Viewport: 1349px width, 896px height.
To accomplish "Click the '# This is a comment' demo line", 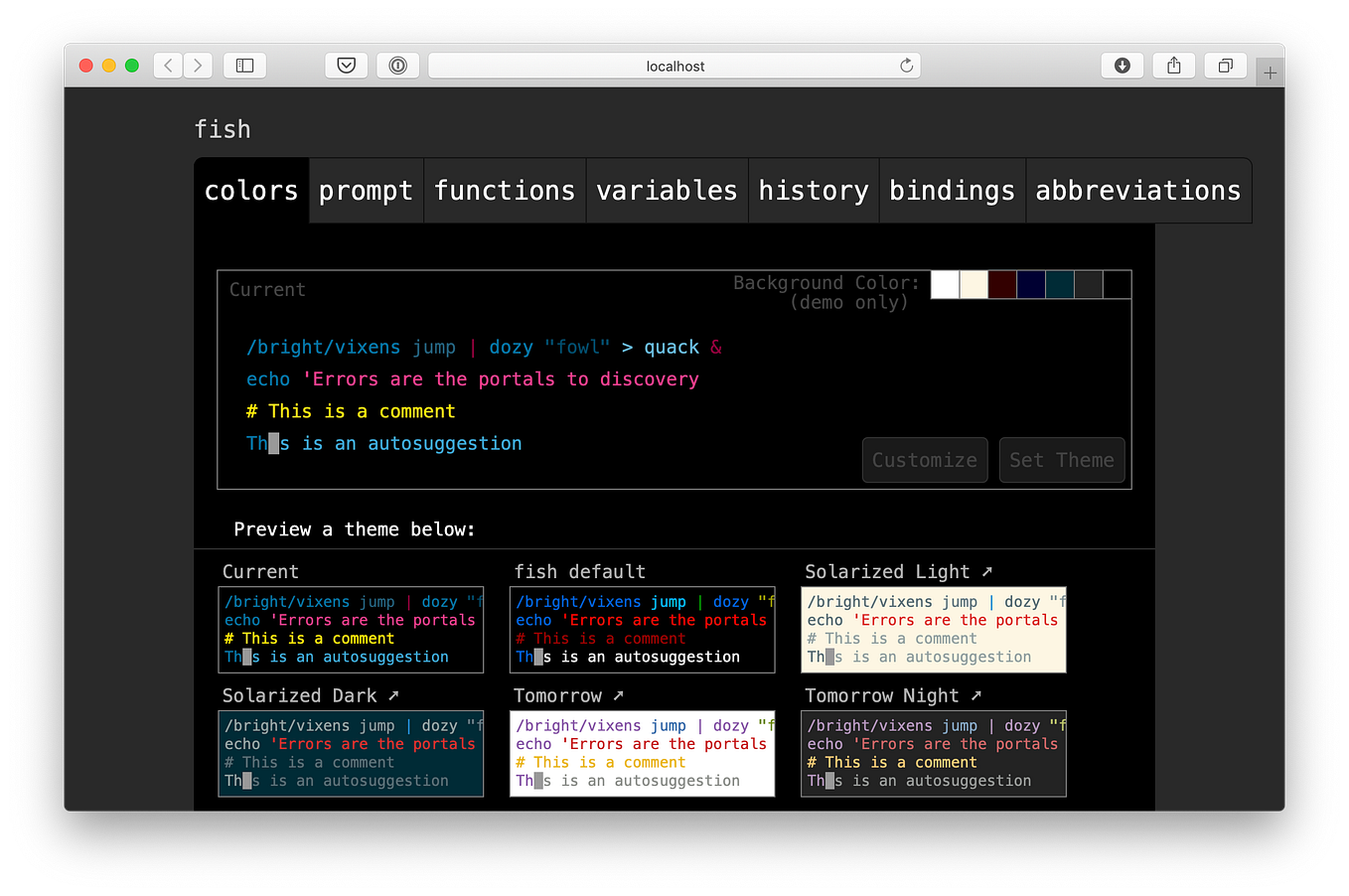I will tap(351, 411).
